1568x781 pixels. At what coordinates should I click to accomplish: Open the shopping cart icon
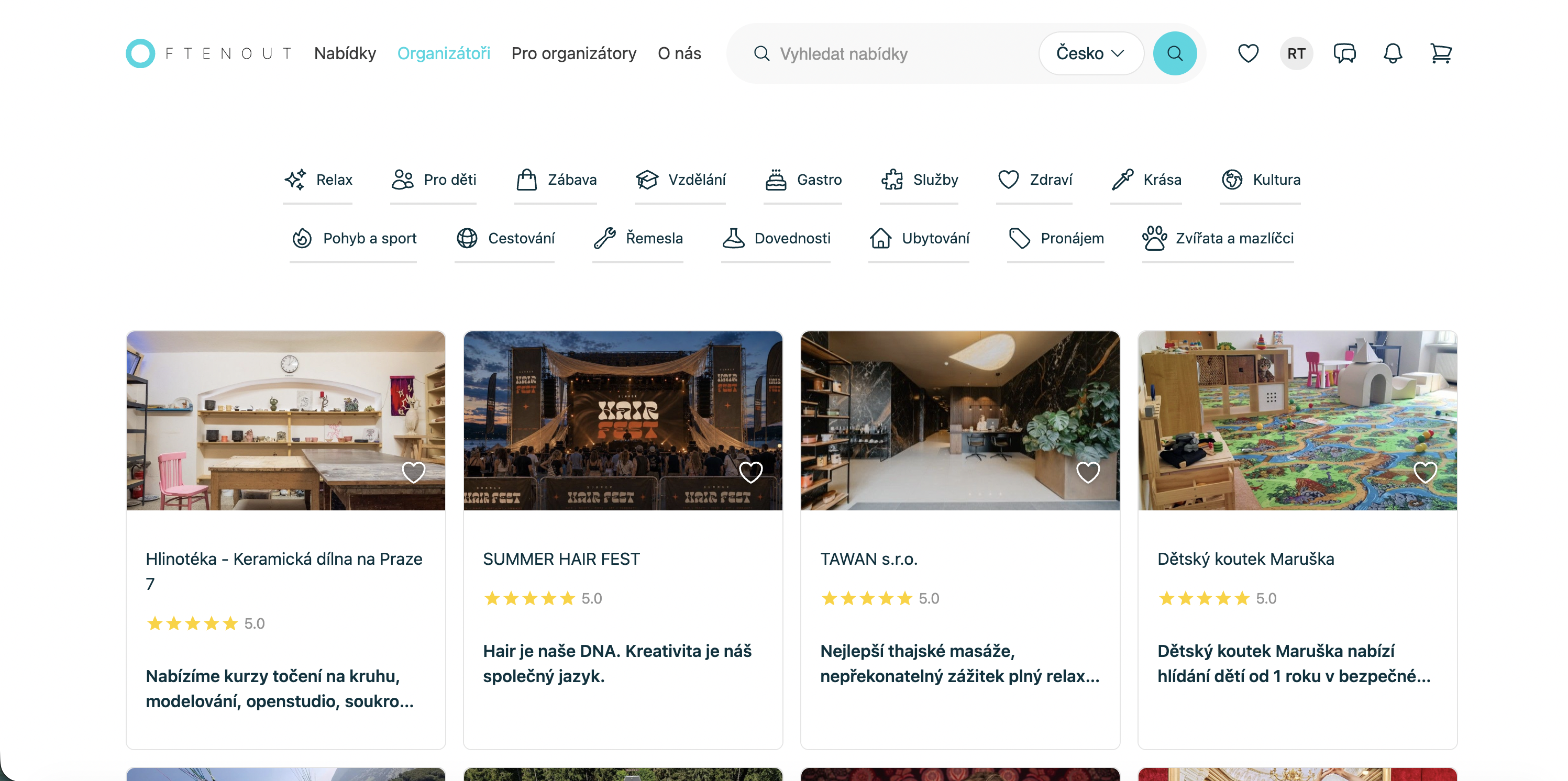pyautogui.click(x=1441, y=53)
